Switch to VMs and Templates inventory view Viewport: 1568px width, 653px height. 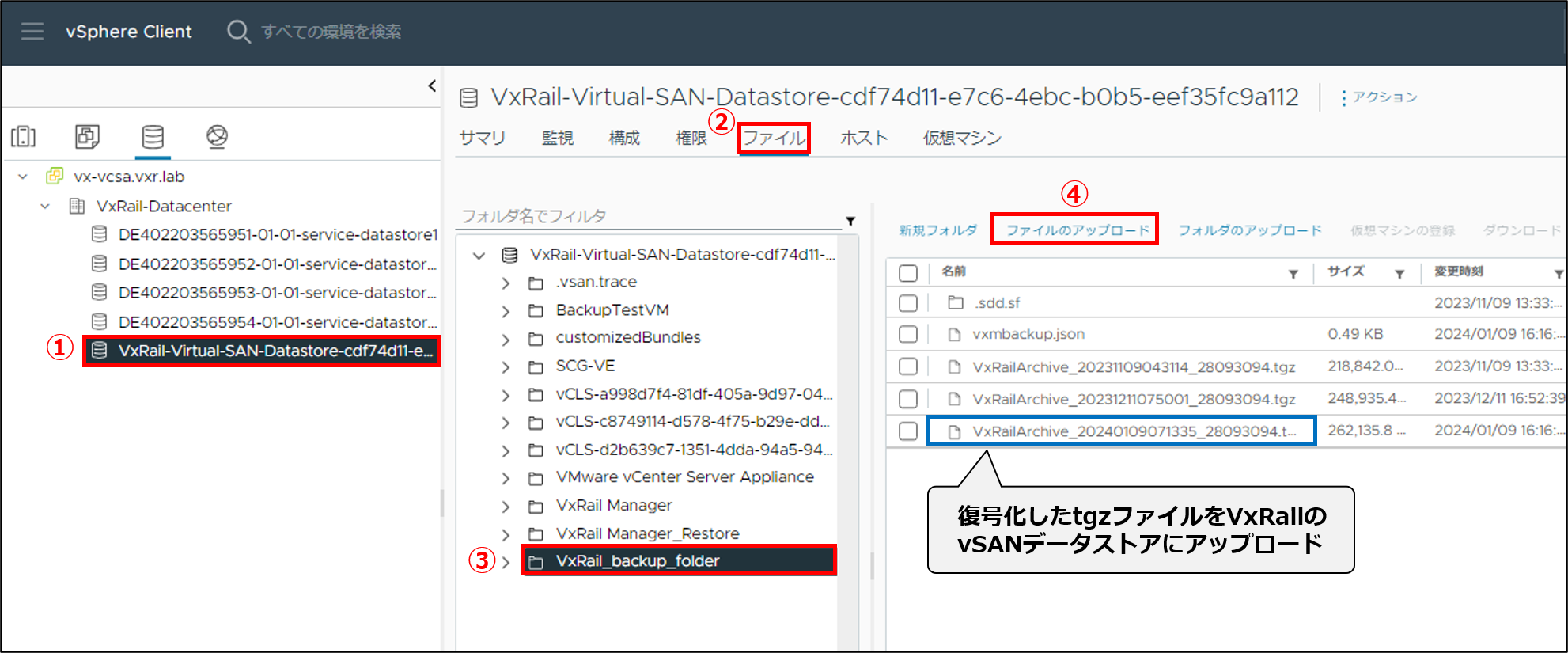click(x=87, y=137)
